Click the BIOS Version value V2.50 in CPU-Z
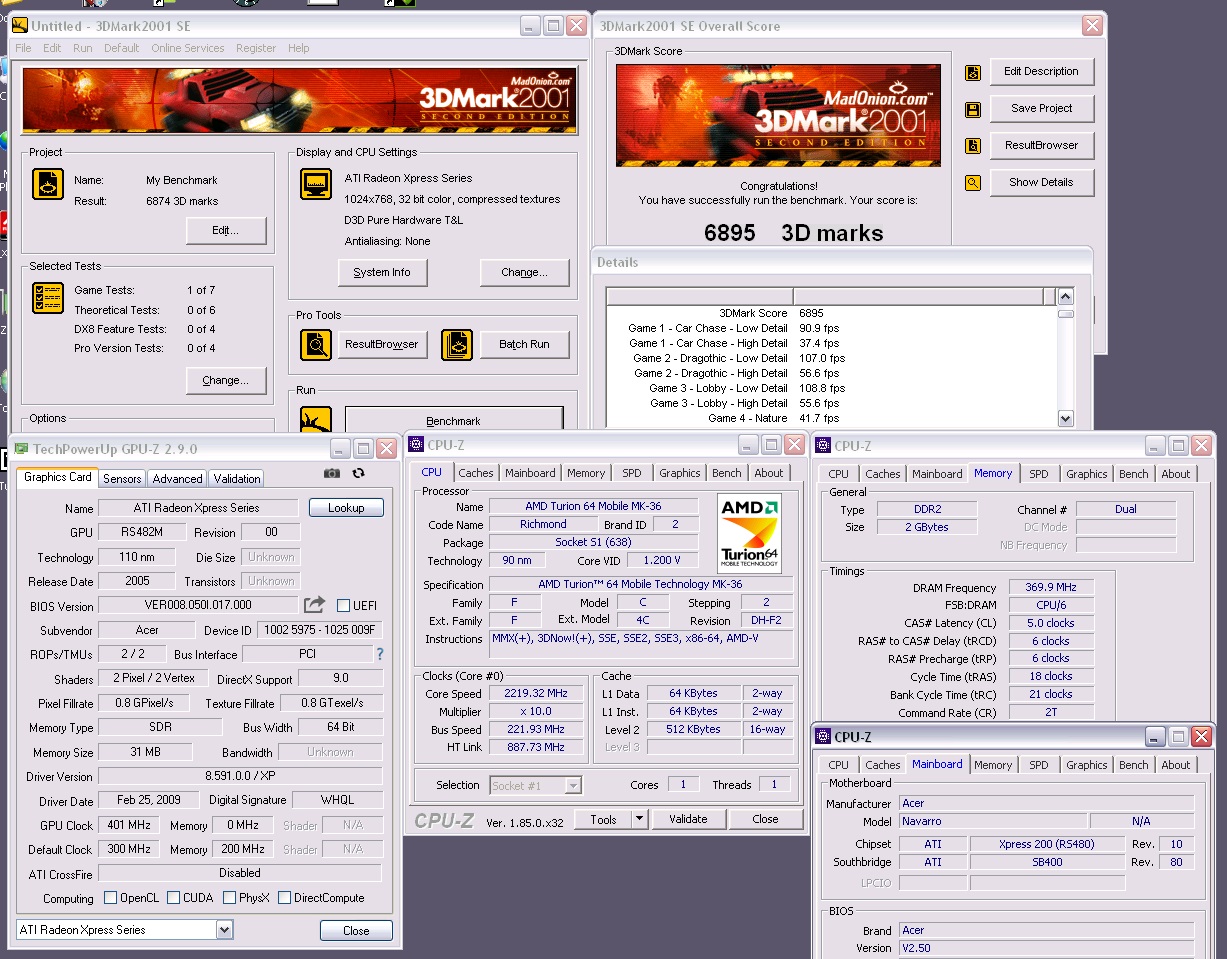1227x959 pixels. pos(1046,948)
